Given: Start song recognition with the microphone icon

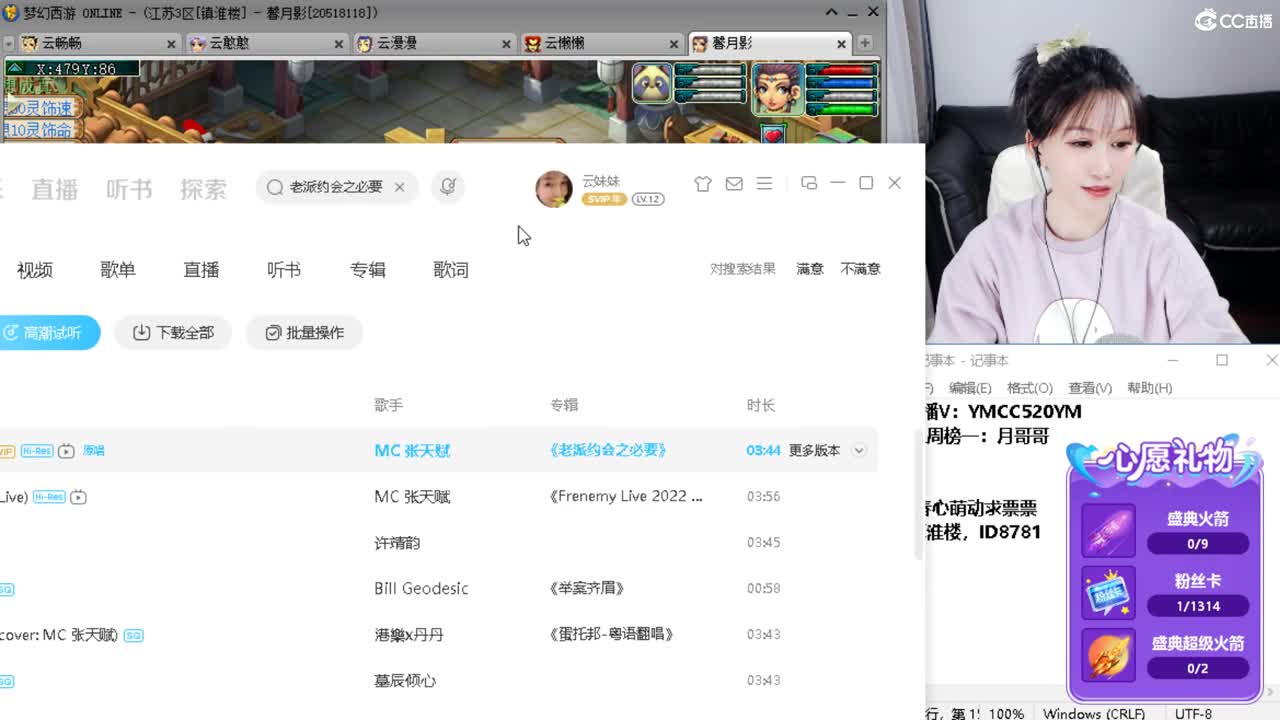Looking at the screenshot, I should (x=448, y=186).
